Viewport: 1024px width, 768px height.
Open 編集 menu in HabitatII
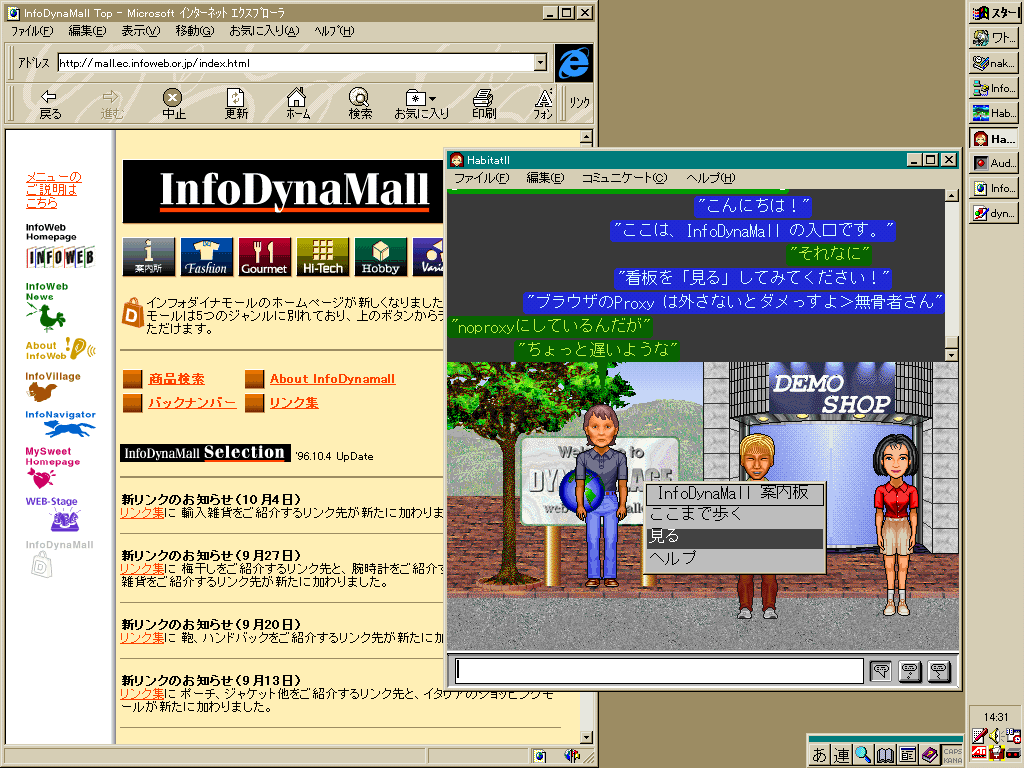pos(545,178)
